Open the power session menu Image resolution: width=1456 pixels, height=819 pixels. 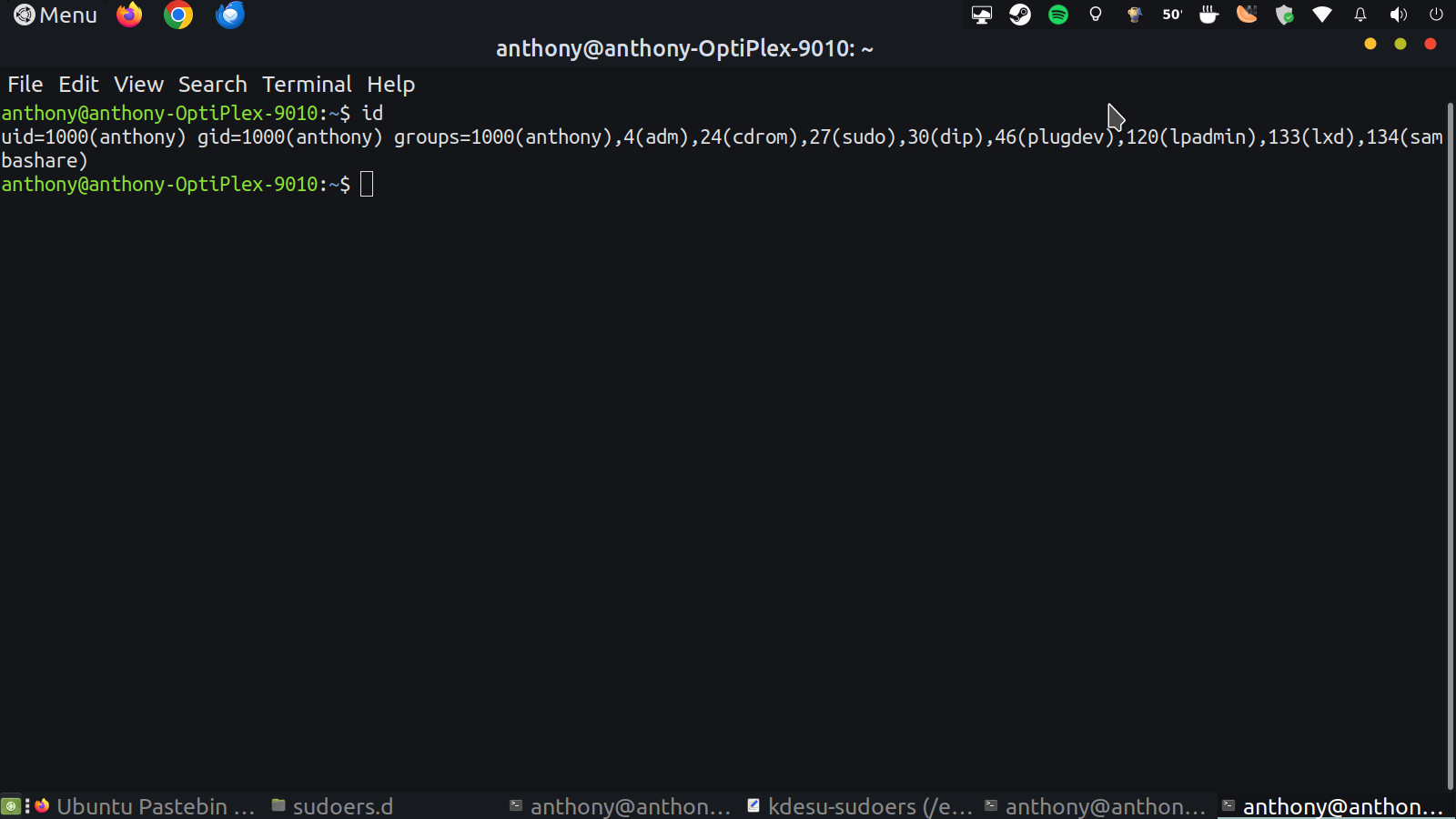[1436, 15]
